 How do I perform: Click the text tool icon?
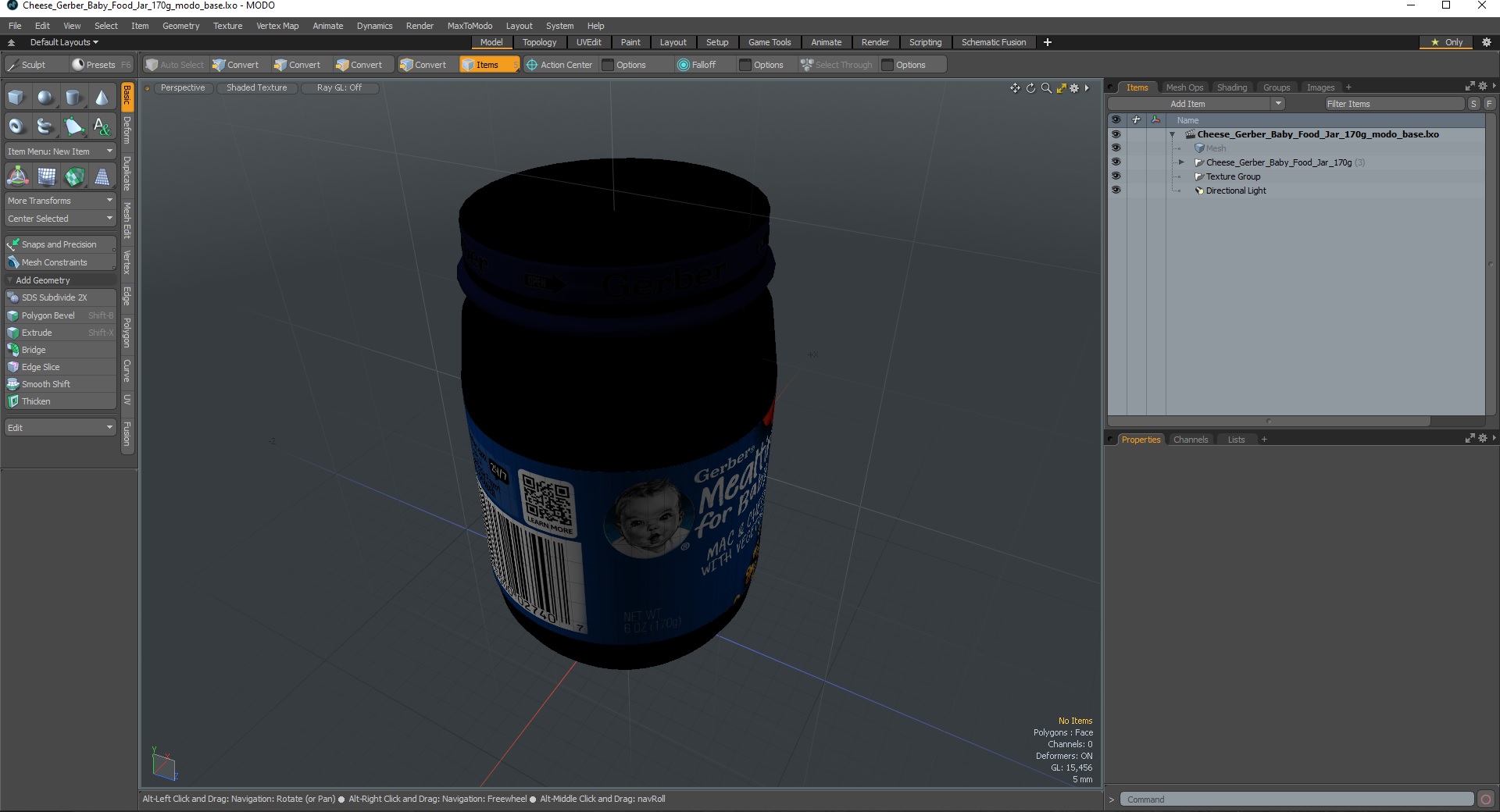pos(102,126)
